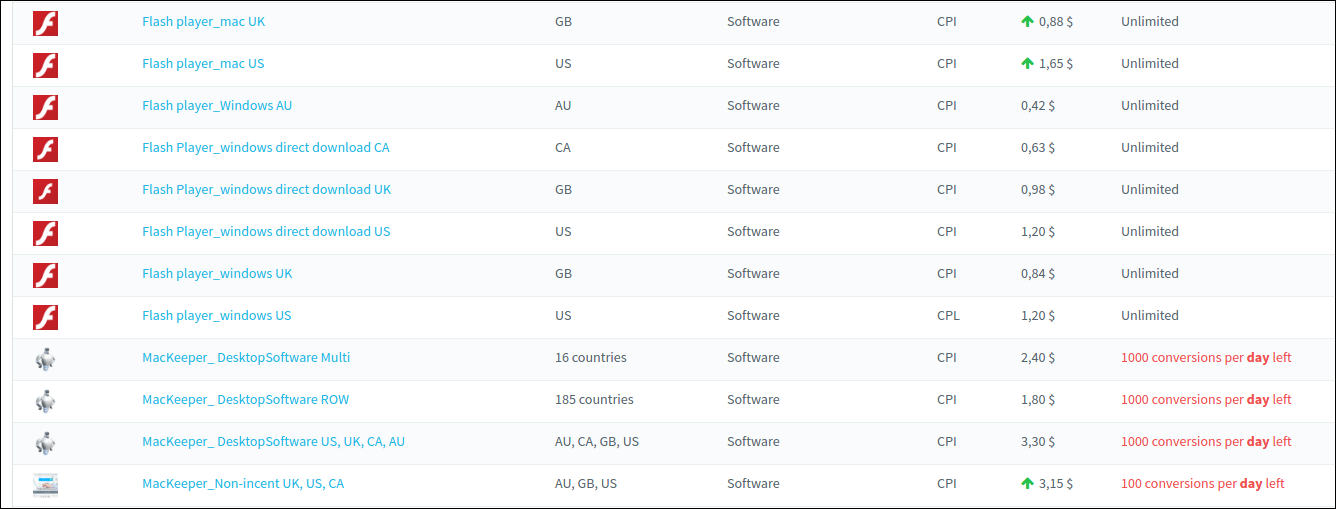Image resolution: width=1336 pixels, height=509 pixels.
Task: Click the thumbnail for MacKeeper_Non-incent offer
Action: tap(45, 485)
